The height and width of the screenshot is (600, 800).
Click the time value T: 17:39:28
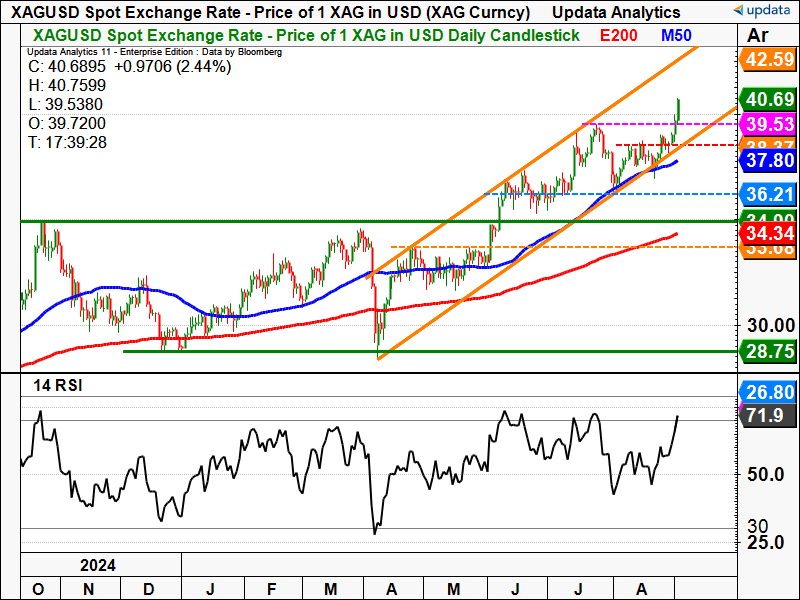click(67, 142)
